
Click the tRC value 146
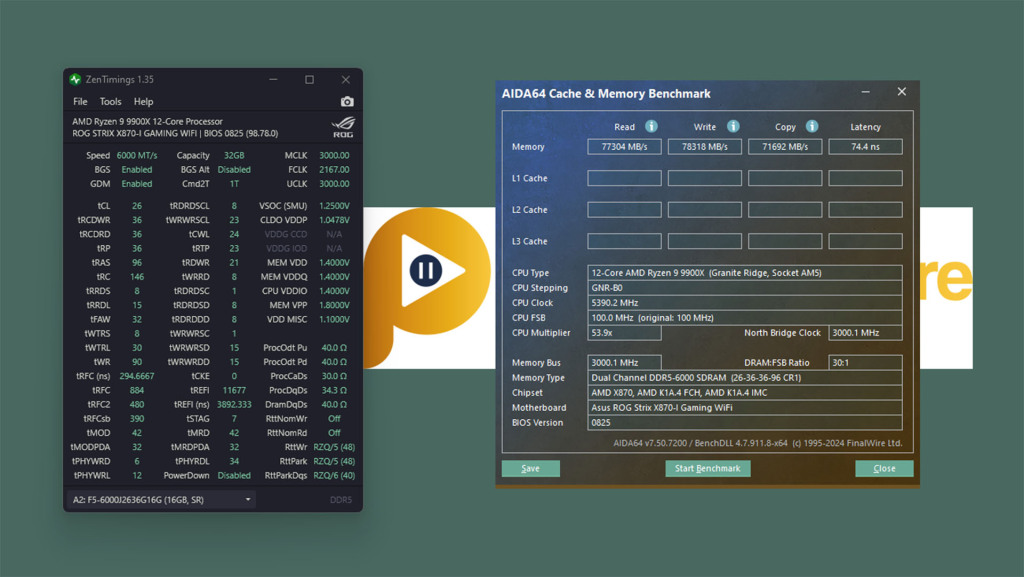137,277
